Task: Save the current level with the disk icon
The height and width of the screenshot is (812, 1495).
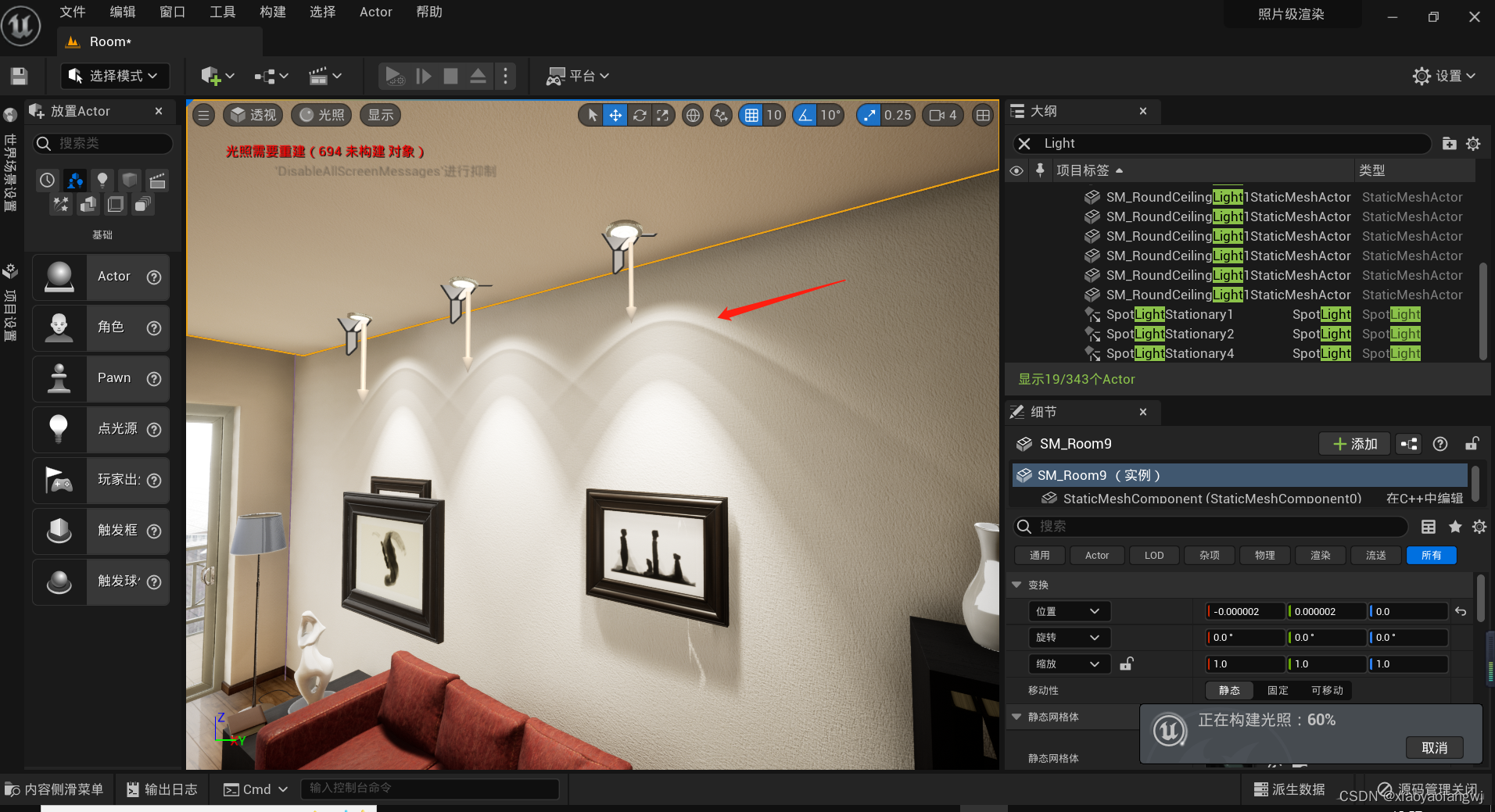Action: [20, 76]
